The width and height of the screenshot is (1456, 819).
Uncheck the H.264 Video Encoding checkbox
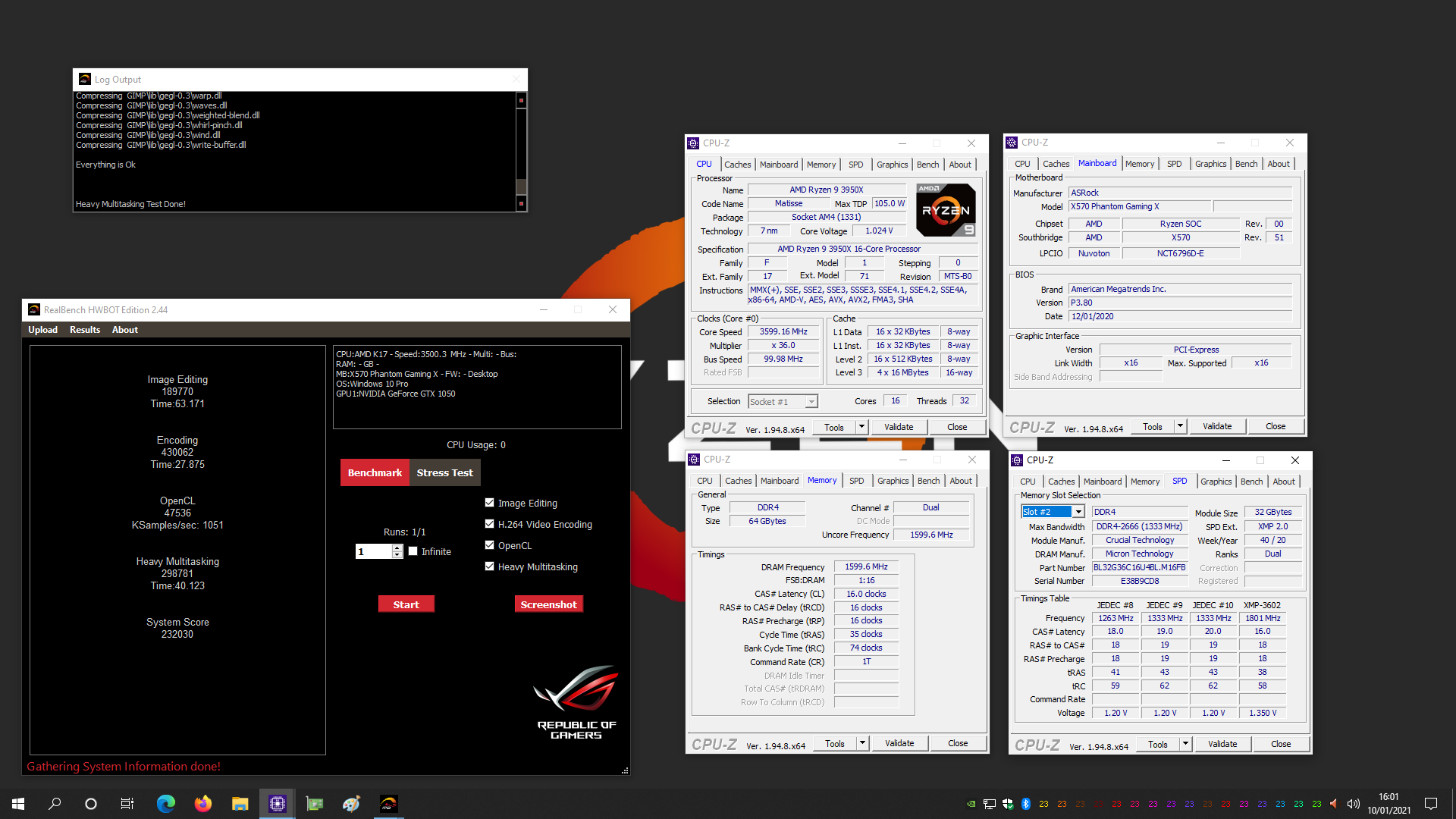[x=490, y=523]
